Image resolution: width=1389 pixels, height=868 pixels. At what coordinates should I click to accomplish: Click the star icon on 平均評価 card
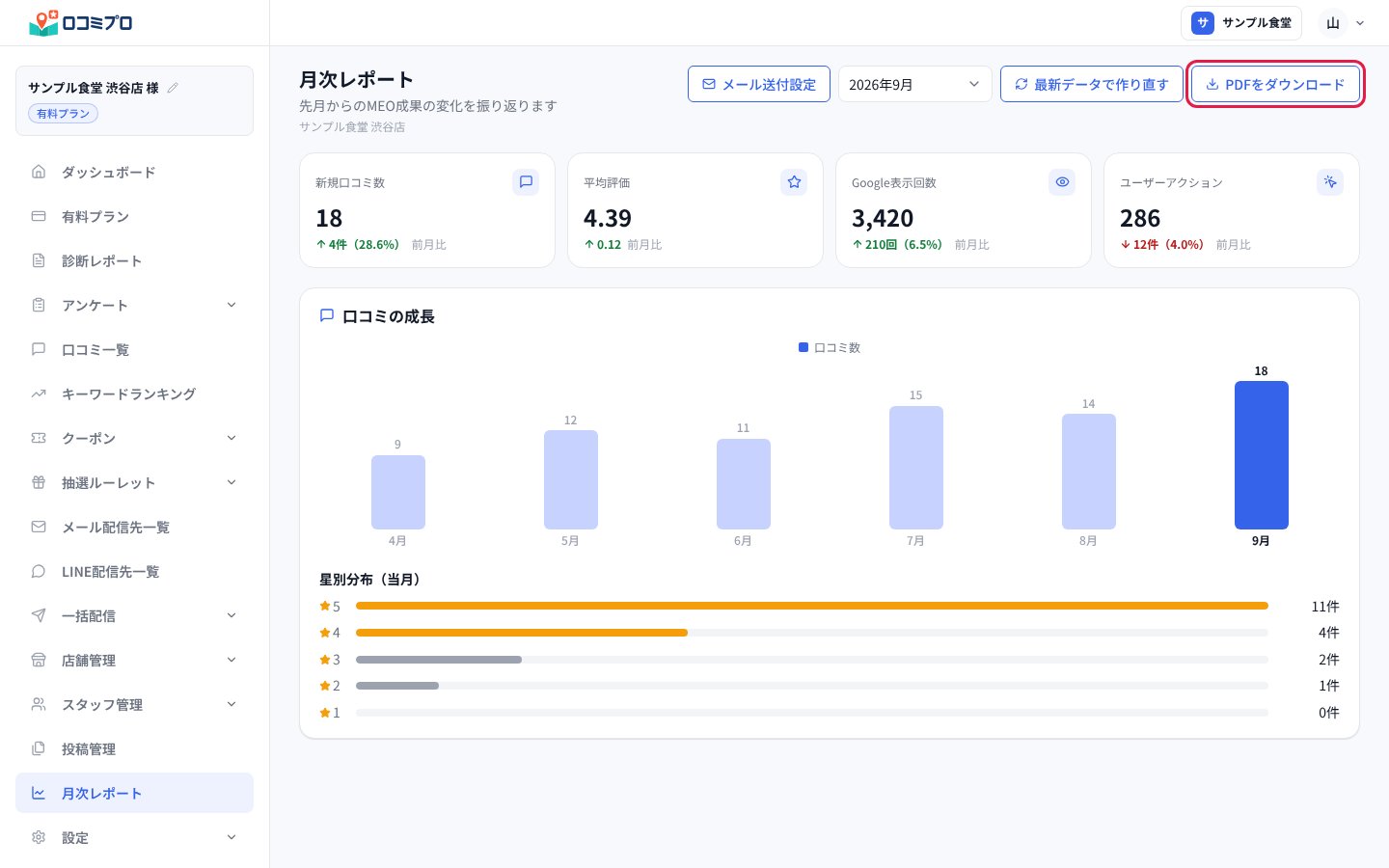(x=794, y=182)
